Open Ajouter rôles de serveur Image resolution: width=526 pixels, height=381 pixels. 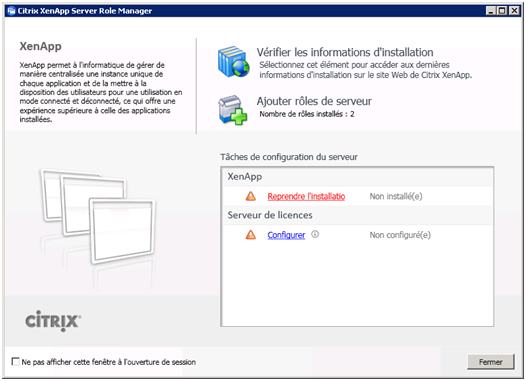(314, 101)
